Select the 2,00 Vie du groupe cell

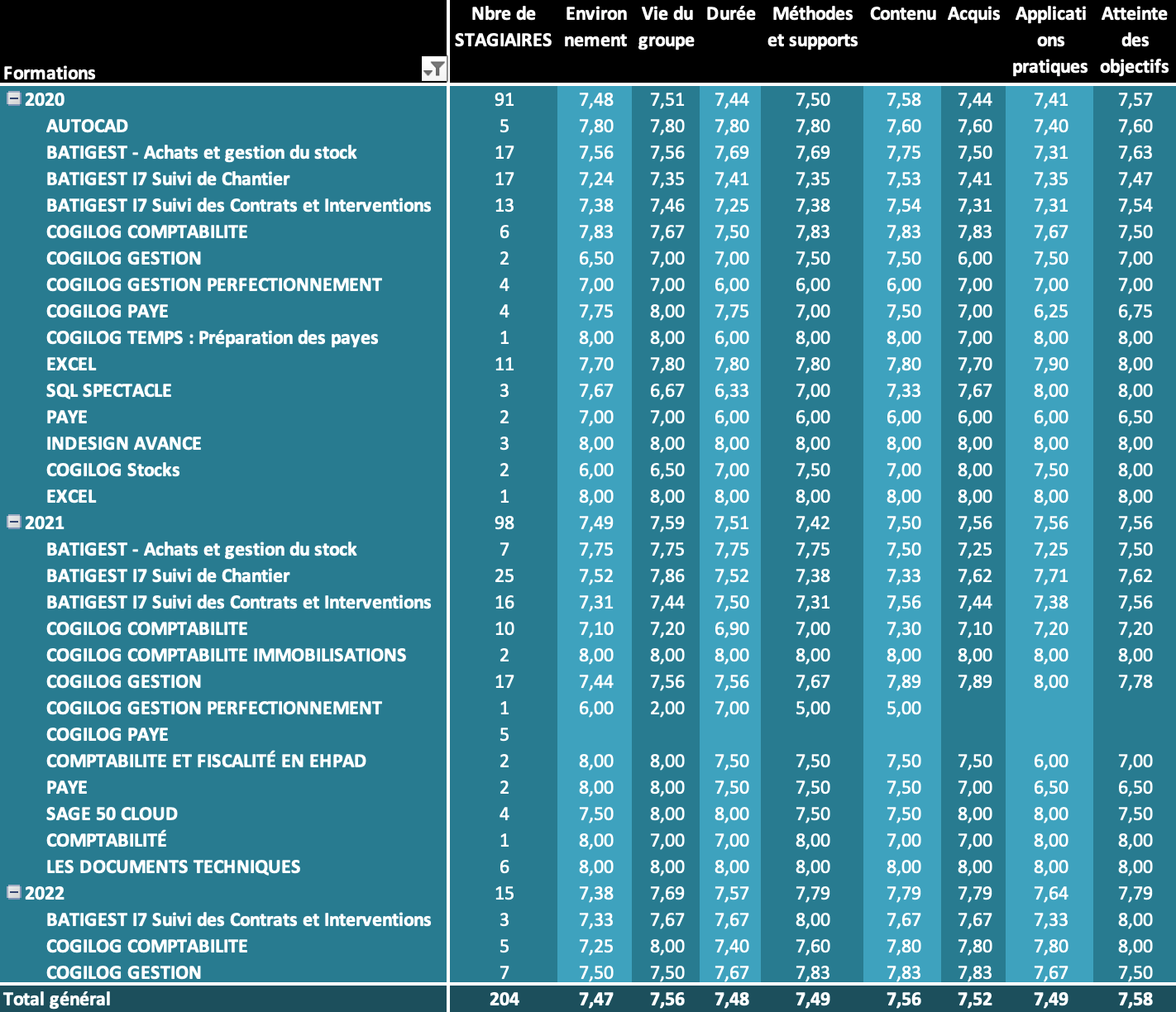point(667,708)
